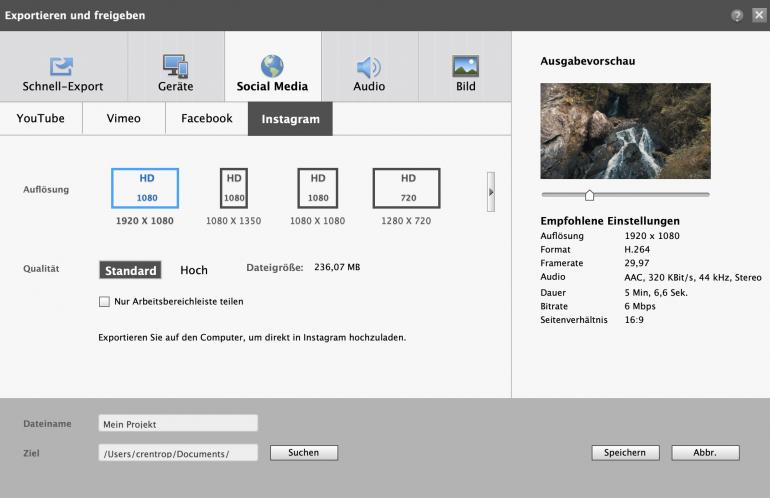Switch to the YouTube tab

tap(41, 118)
